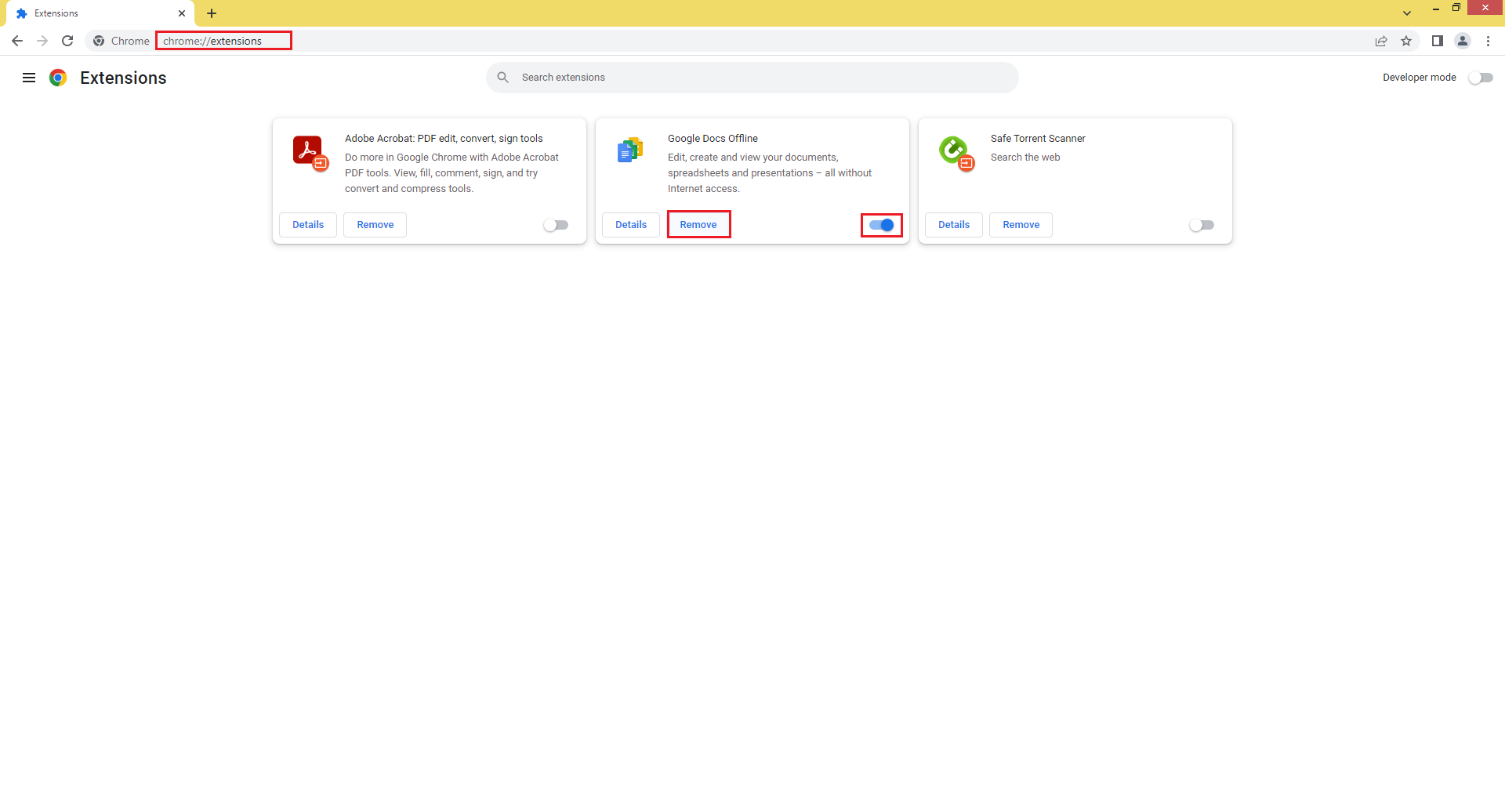
Task: Open the tab search chevron
Action: point(1407,13)
